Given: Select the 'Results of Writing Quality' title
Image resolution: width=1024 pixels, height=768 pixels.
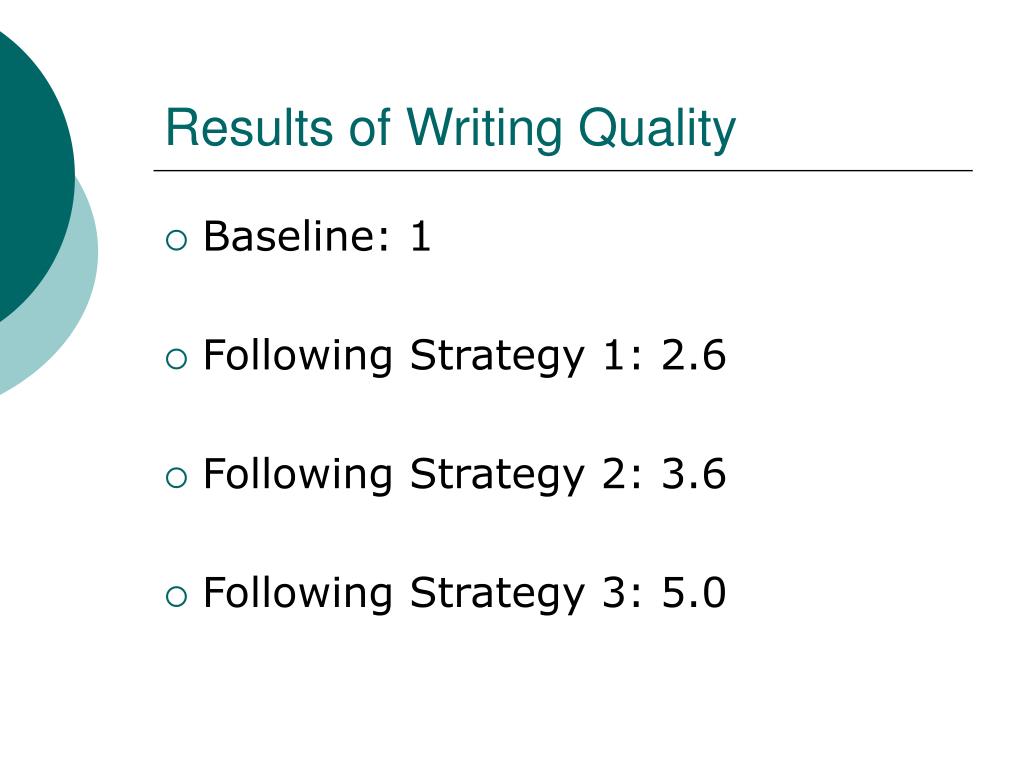Looking at the screenshot, I should [x=451, y=128].
